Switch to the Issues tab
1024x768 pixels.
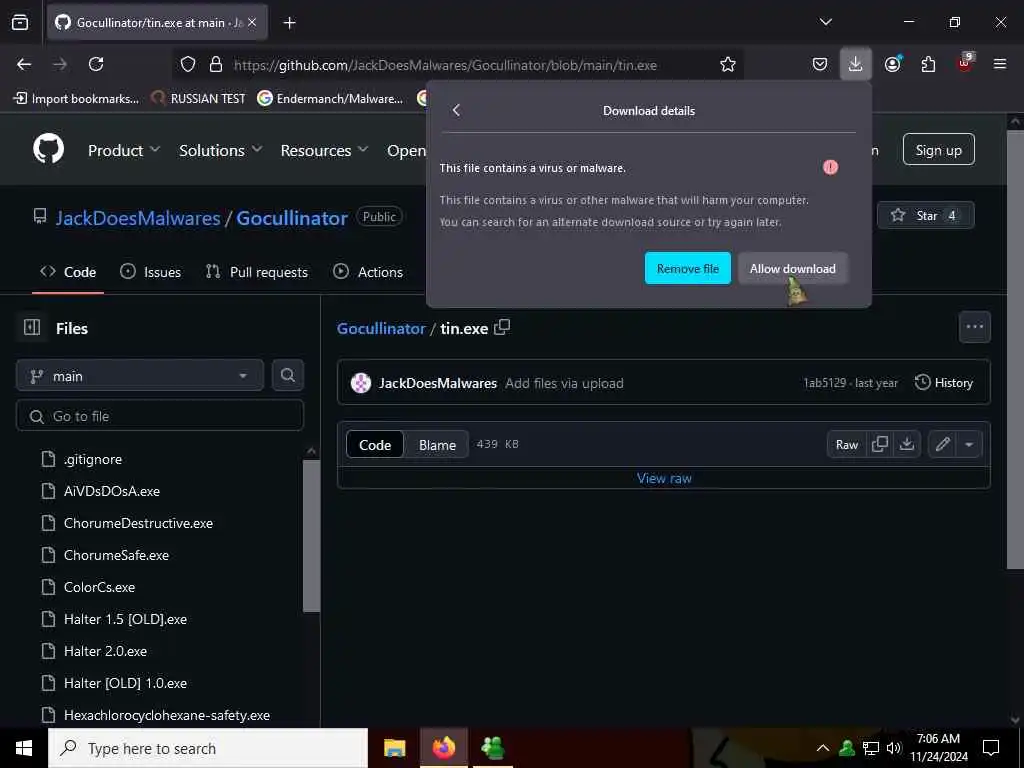[151, 272]
